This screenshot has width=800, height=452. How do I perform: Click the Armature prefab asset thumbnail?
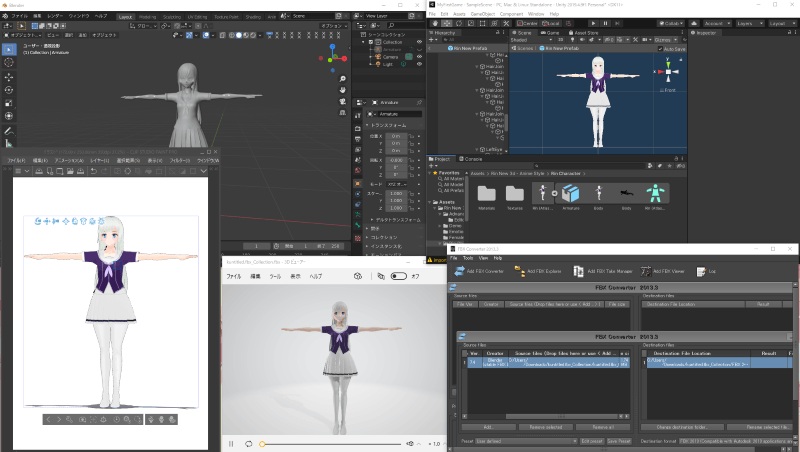tap(571, 192)
